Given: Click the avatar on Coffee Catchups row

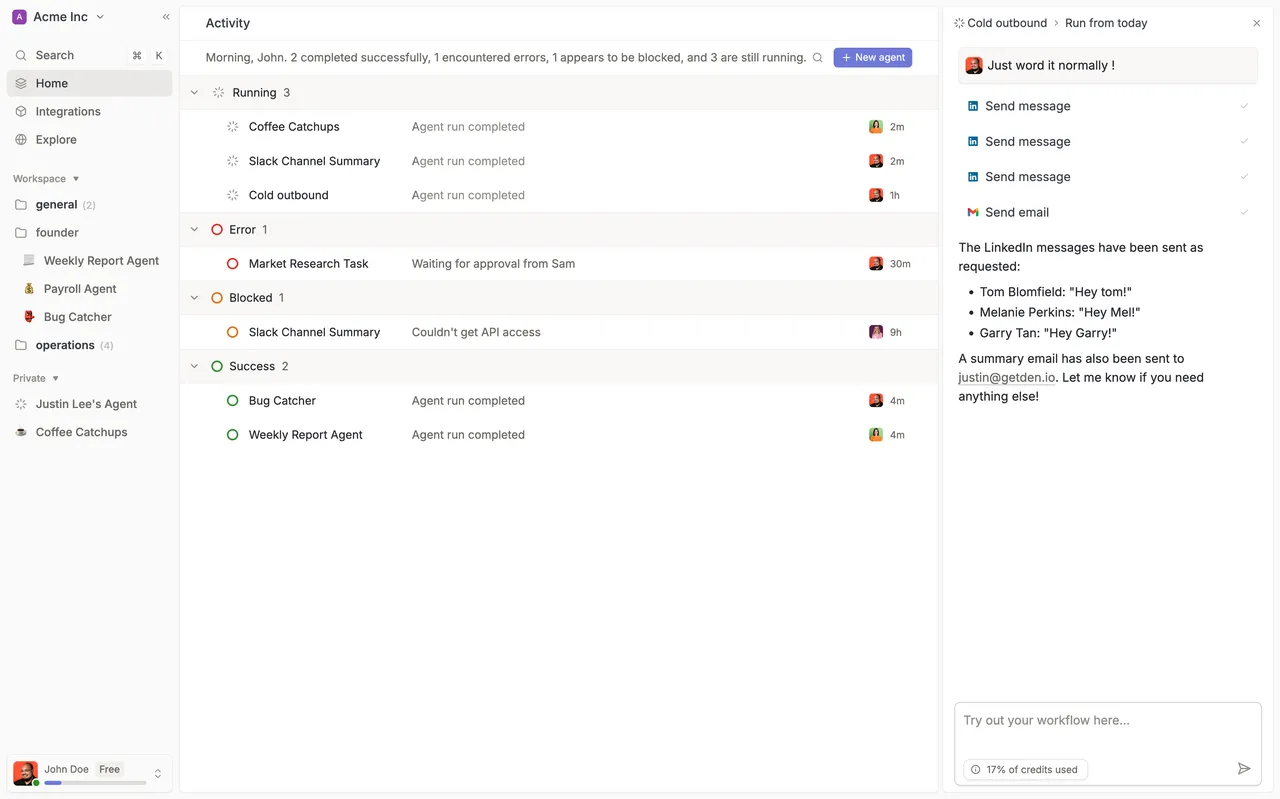Looking at the screenshot, I should coord(876,127).
